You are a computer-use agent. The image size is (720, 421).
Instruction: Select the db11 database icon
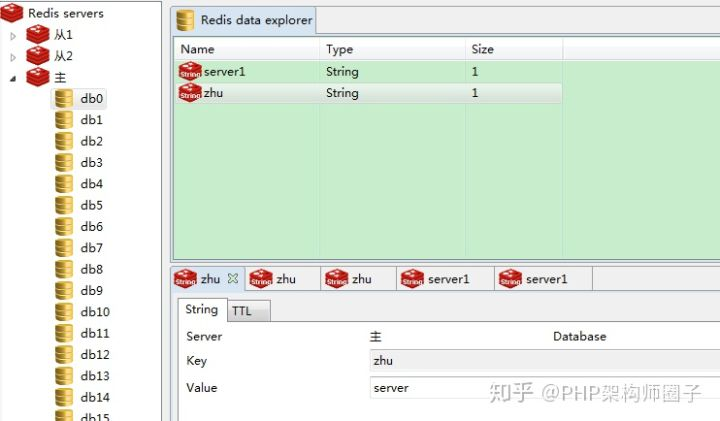coord(64,333)
